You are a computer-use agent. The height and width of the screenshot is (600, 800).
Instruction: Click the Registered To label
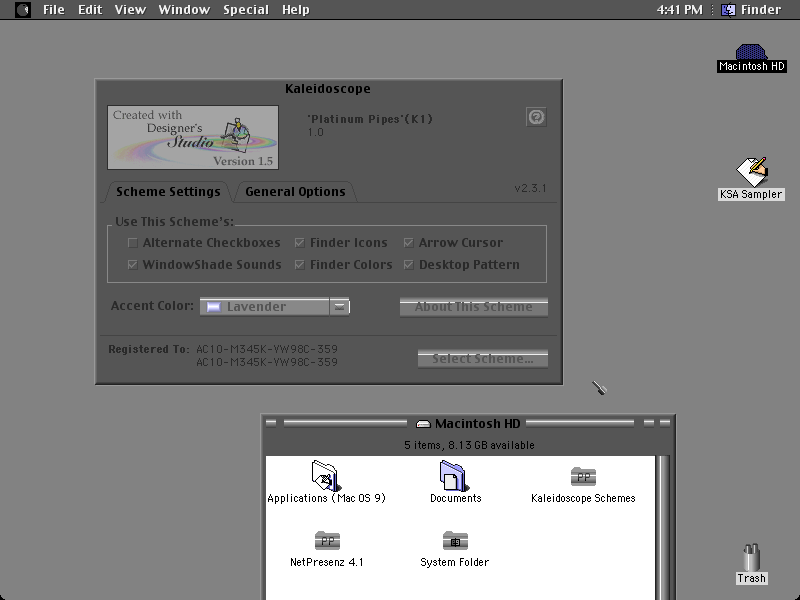point(148,349)
